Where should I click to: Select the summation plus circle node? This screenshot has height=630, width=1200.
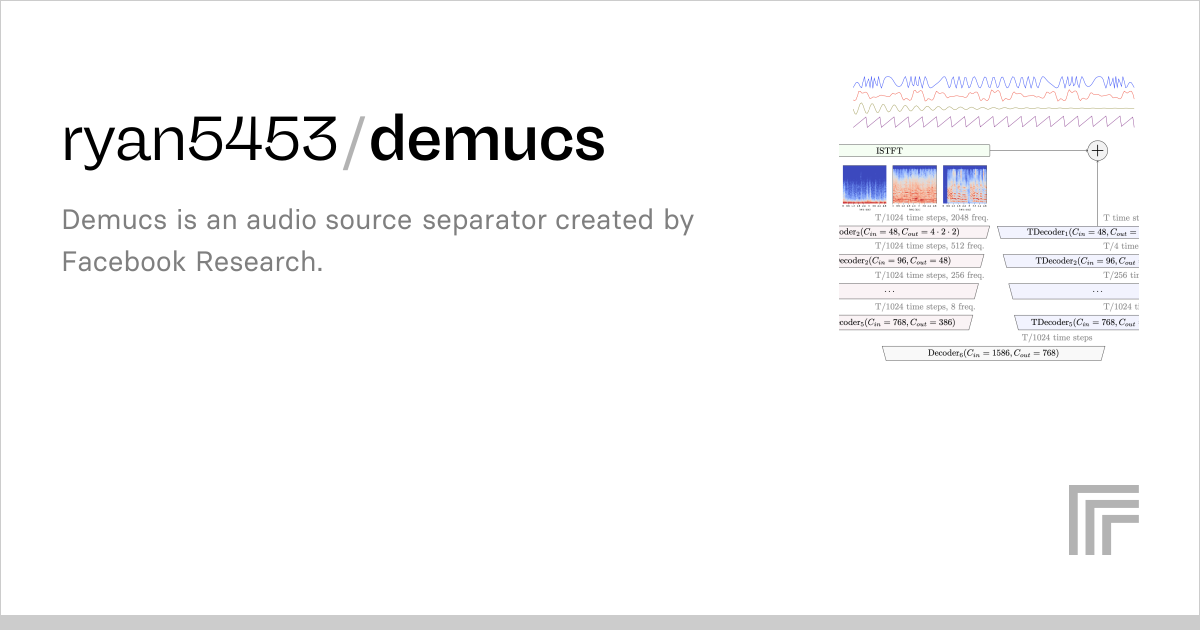[x=1097, y=149]
